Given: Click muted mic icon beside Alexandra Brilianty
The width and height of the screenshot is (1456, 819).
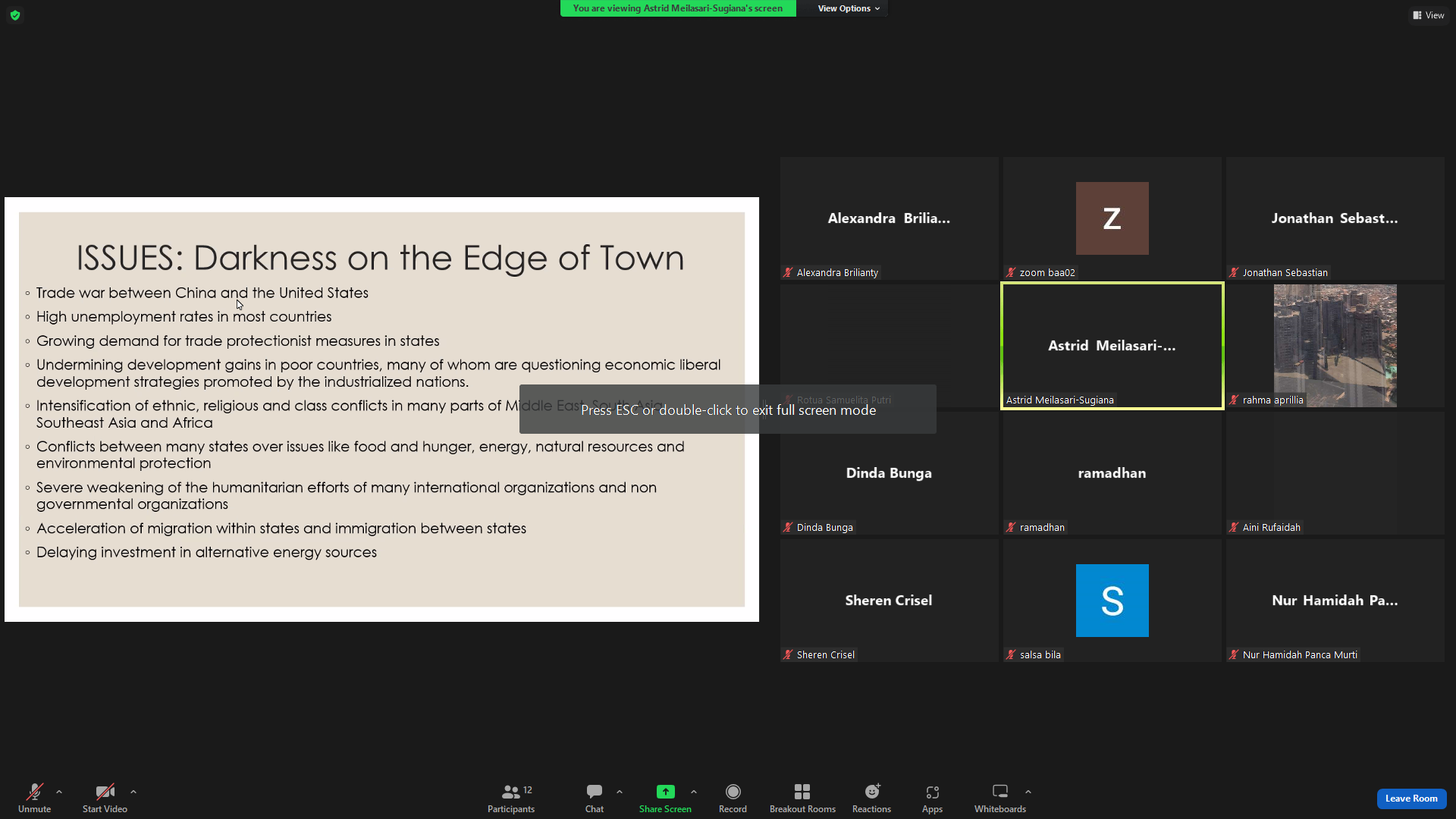Looking at the screenshot, I should pos(789,273).
